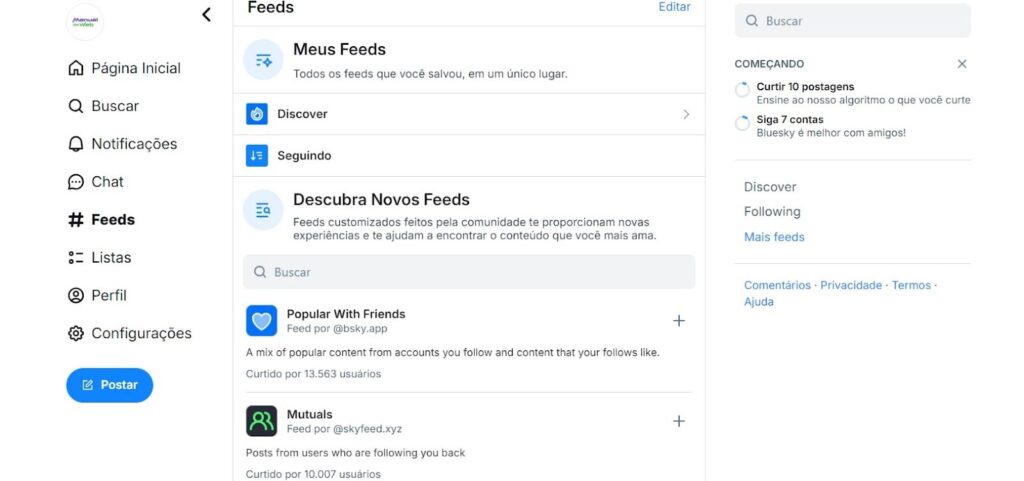Click the feeds Buscar search field

[469, 272]
